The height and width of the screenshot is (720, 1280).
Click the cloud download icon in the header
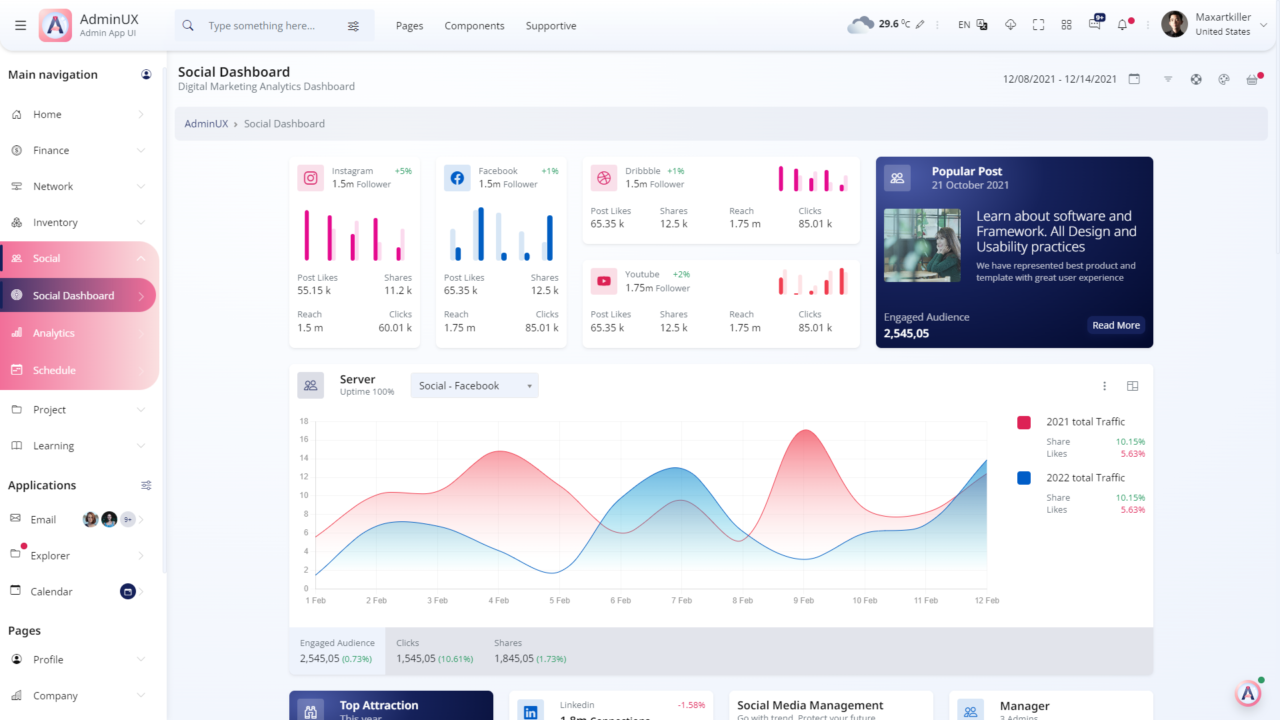pyautogui.click(x=1011, y=24)
